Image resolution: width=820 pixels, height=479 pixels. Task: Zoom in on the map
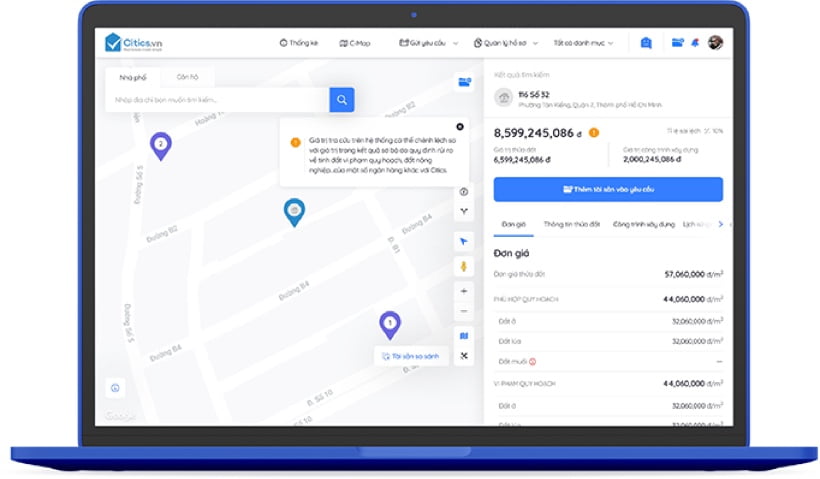(x=464, y=291)
